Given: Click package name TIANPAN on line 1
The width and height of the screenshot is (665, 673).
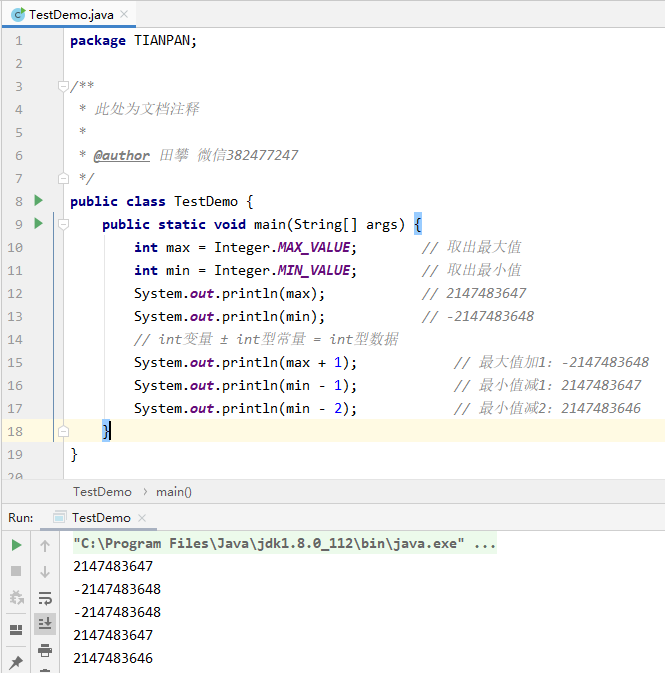Looking at the screenshot, I should pyautogui.click(x=162, y=40).
